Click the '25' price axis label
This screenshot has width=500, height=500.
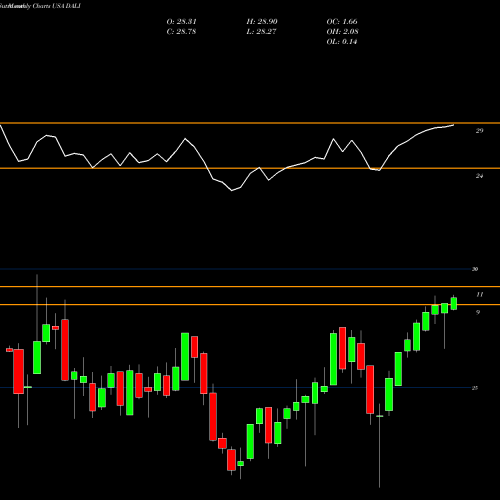tap(475, 388)
